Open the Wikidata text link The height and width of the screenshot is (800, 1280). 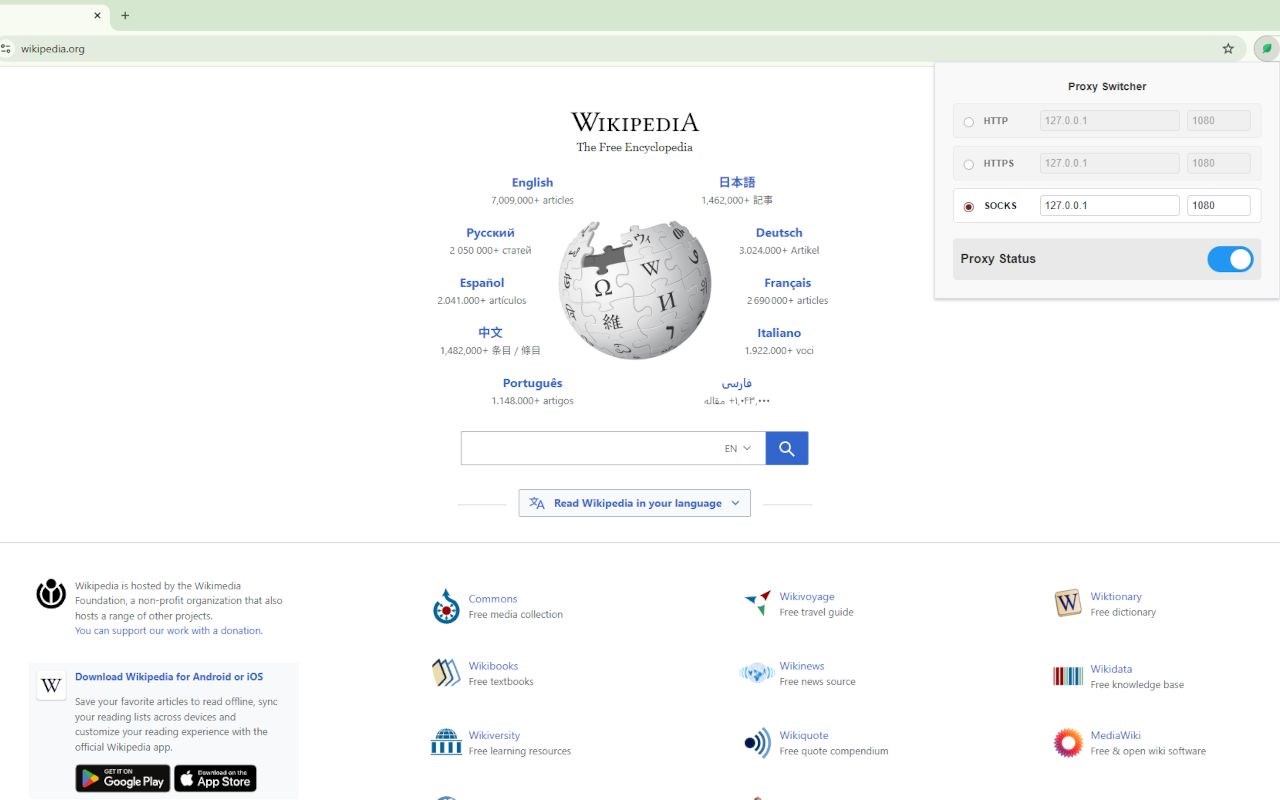tap(1111, 669)
